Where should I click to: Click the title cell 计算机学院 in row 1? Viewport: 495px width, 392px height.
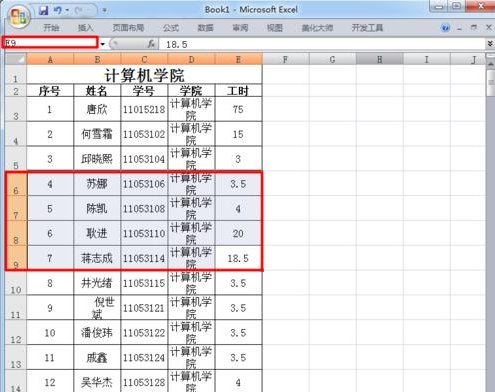[x=144, y=74]
